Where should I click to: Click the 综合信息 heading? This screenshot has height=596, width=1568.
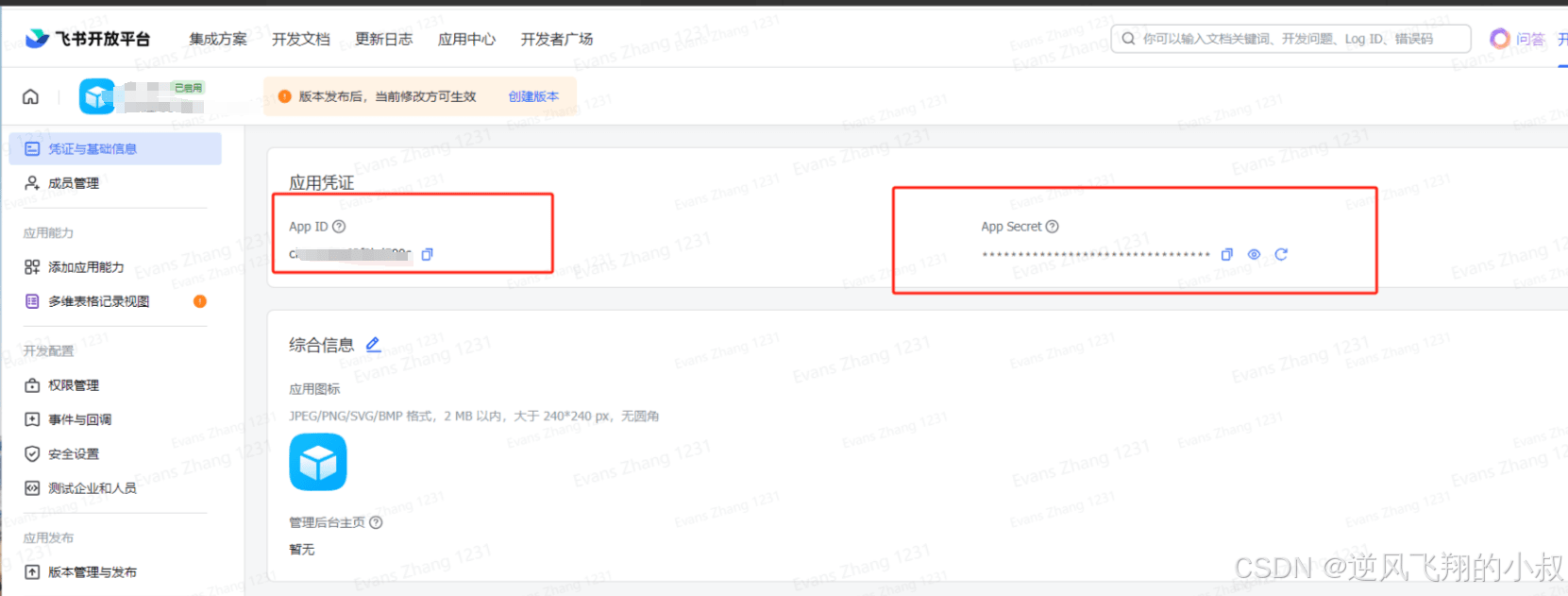click(x=322, y=345)
